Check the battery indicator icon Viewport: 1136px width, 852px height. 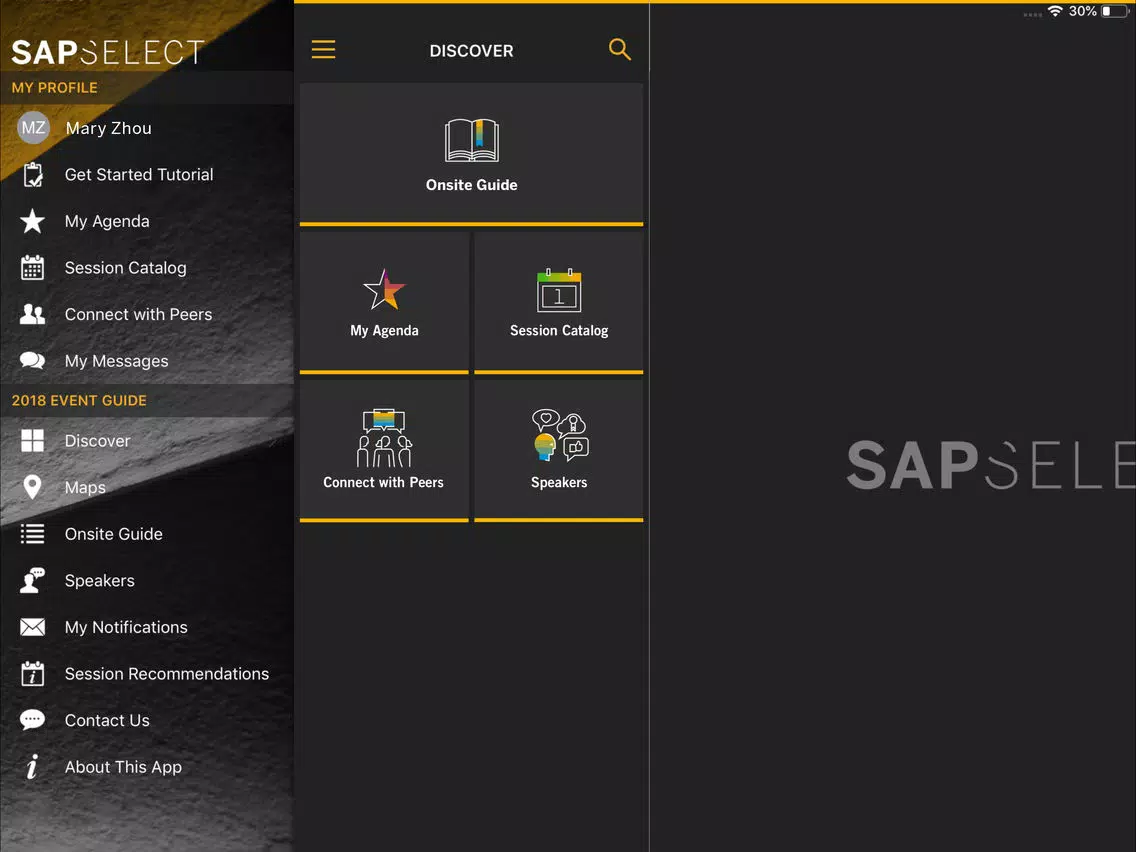1114,11
